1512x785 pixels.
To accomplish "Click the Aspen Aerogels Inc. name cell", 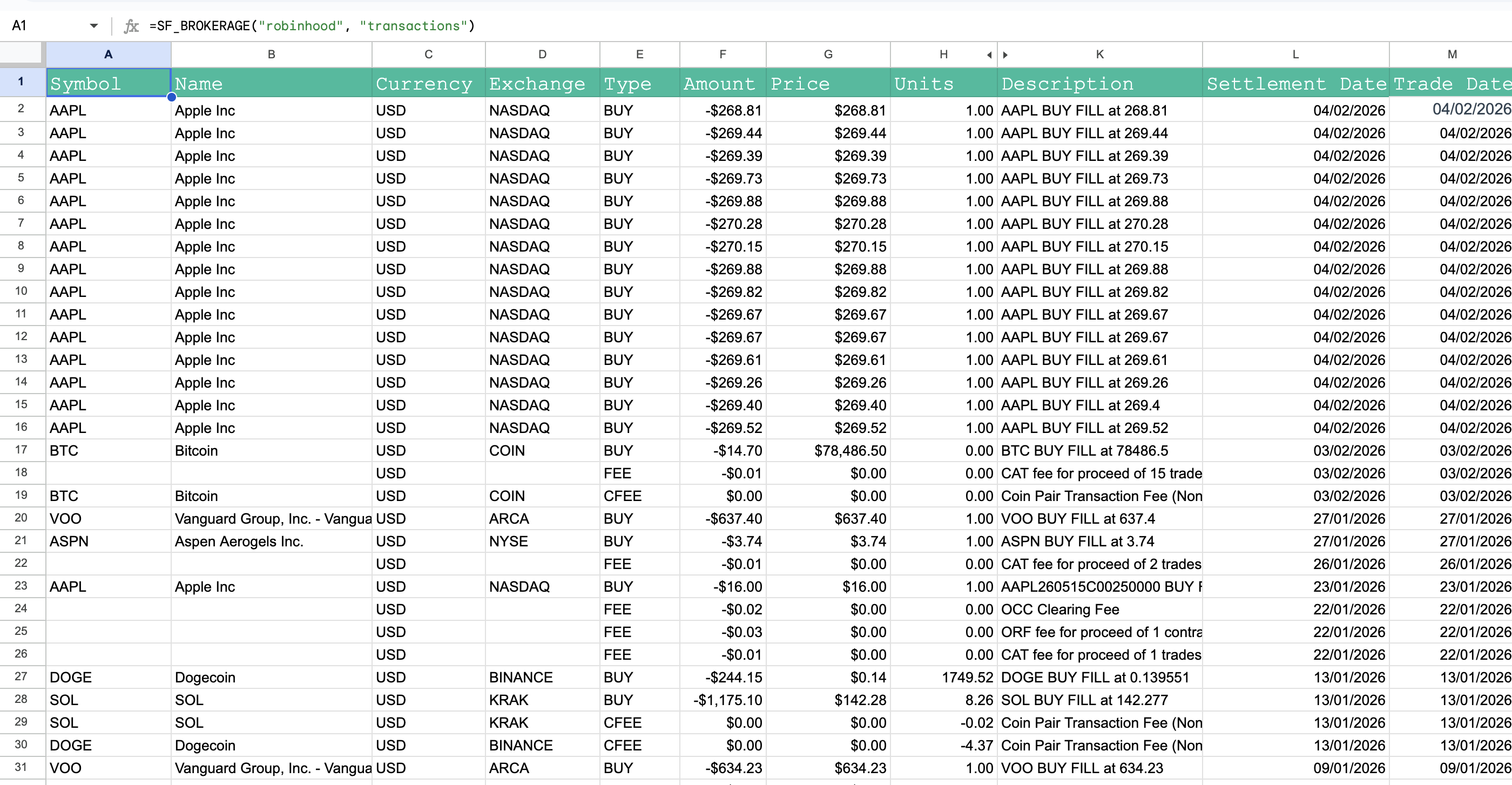I will [x=271, y=542].
